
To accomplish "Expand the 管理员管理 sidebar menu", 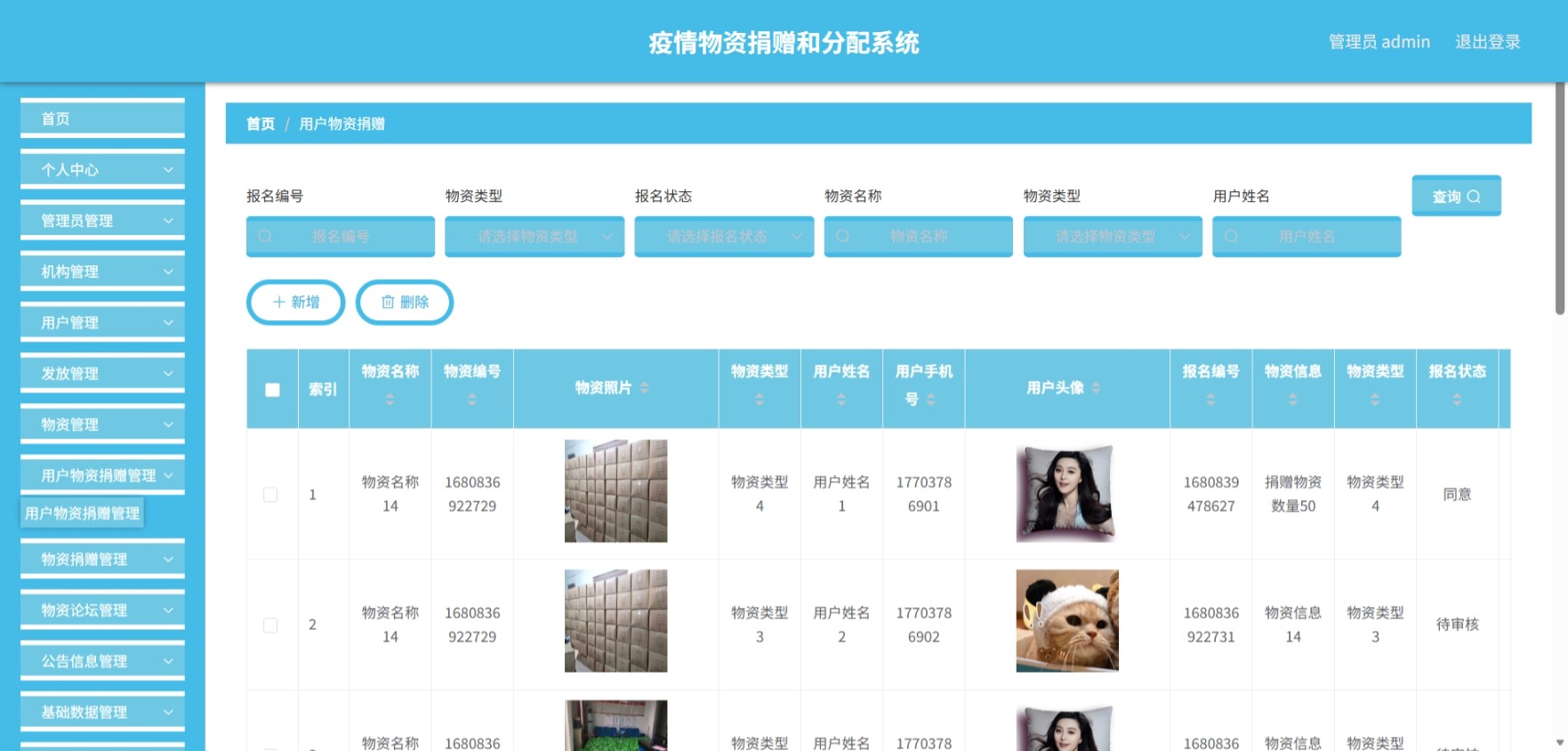I will [102, 220].
